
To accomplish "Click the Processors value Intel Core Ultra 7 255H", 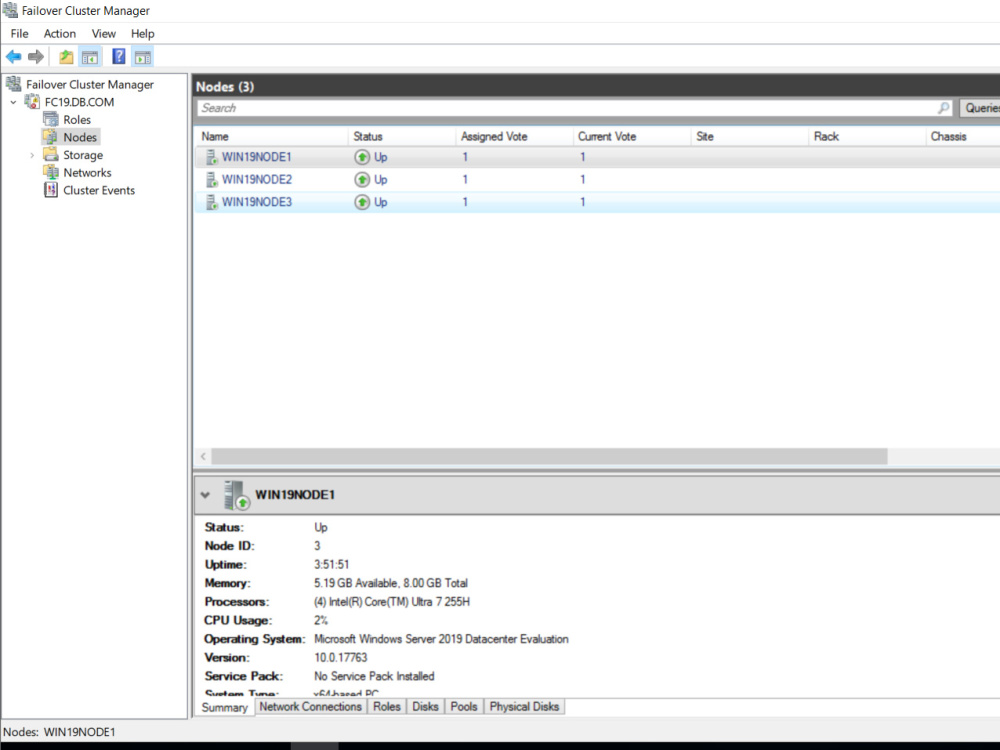I will pos(392,601).
